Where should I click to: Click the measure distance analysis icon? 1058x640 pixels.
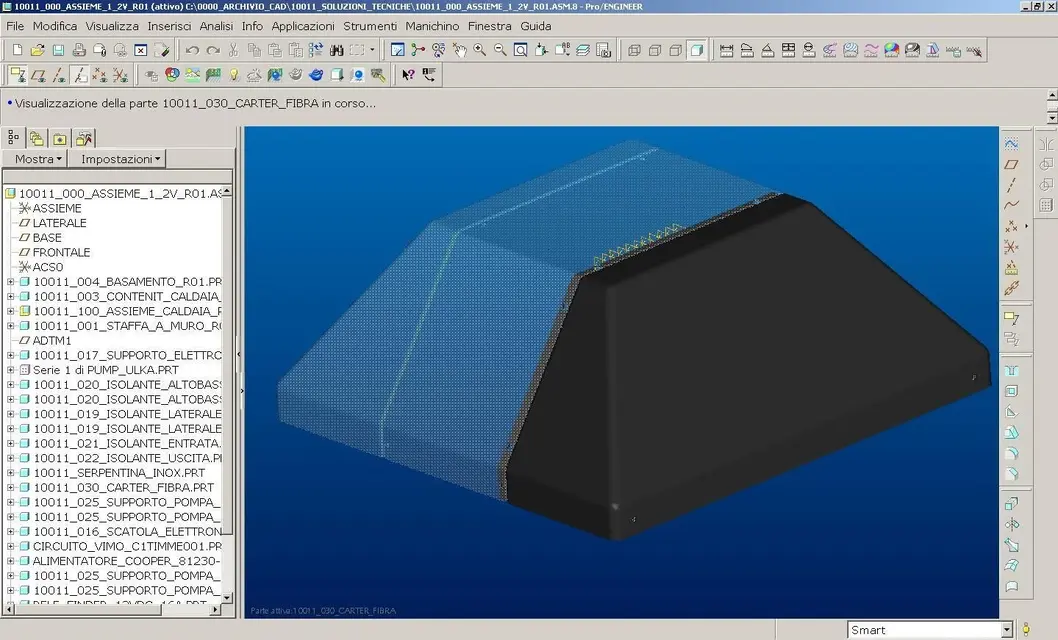coord(727,50)
